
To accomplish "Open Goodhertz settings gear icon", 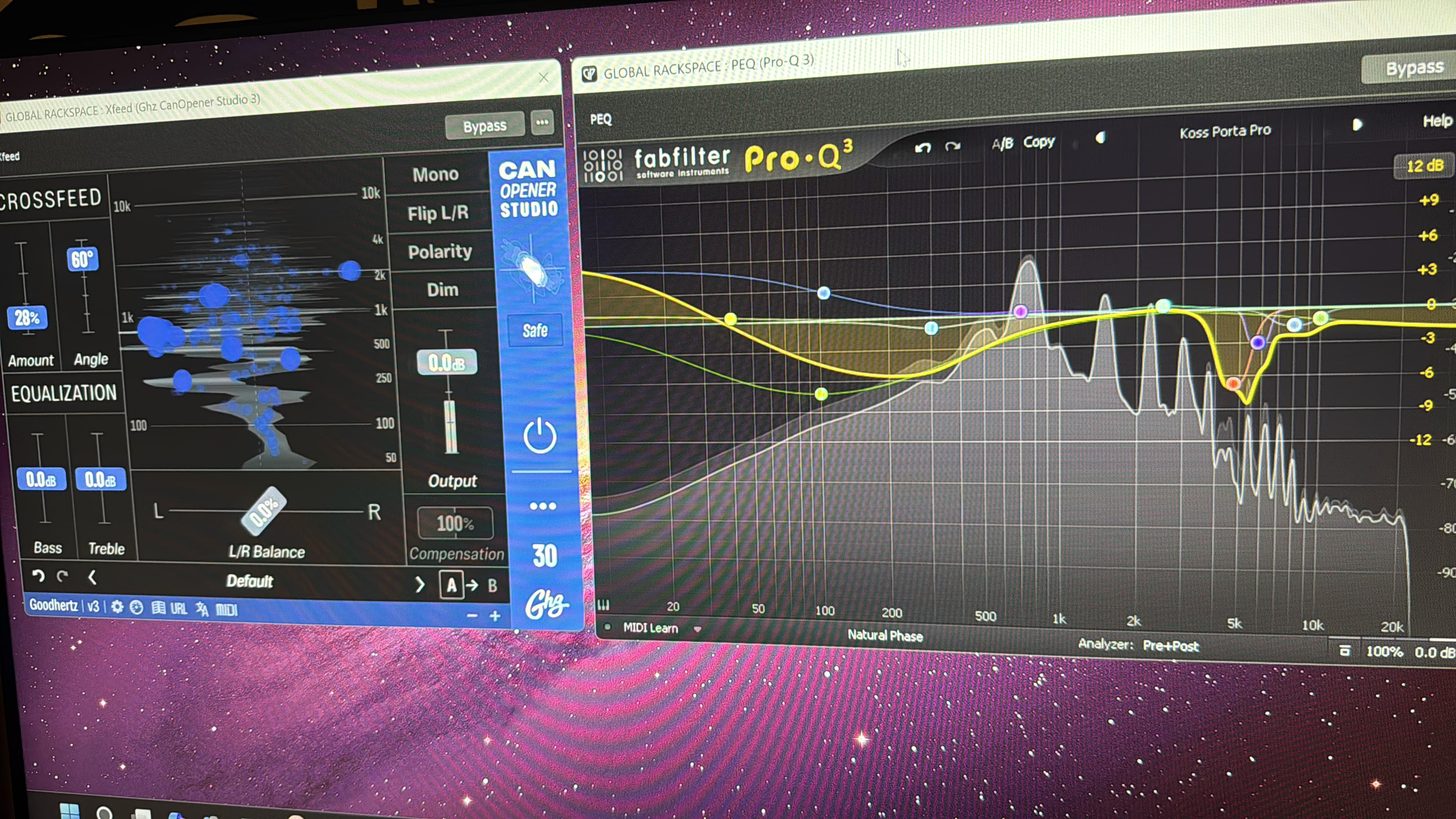I will (117, 607).
